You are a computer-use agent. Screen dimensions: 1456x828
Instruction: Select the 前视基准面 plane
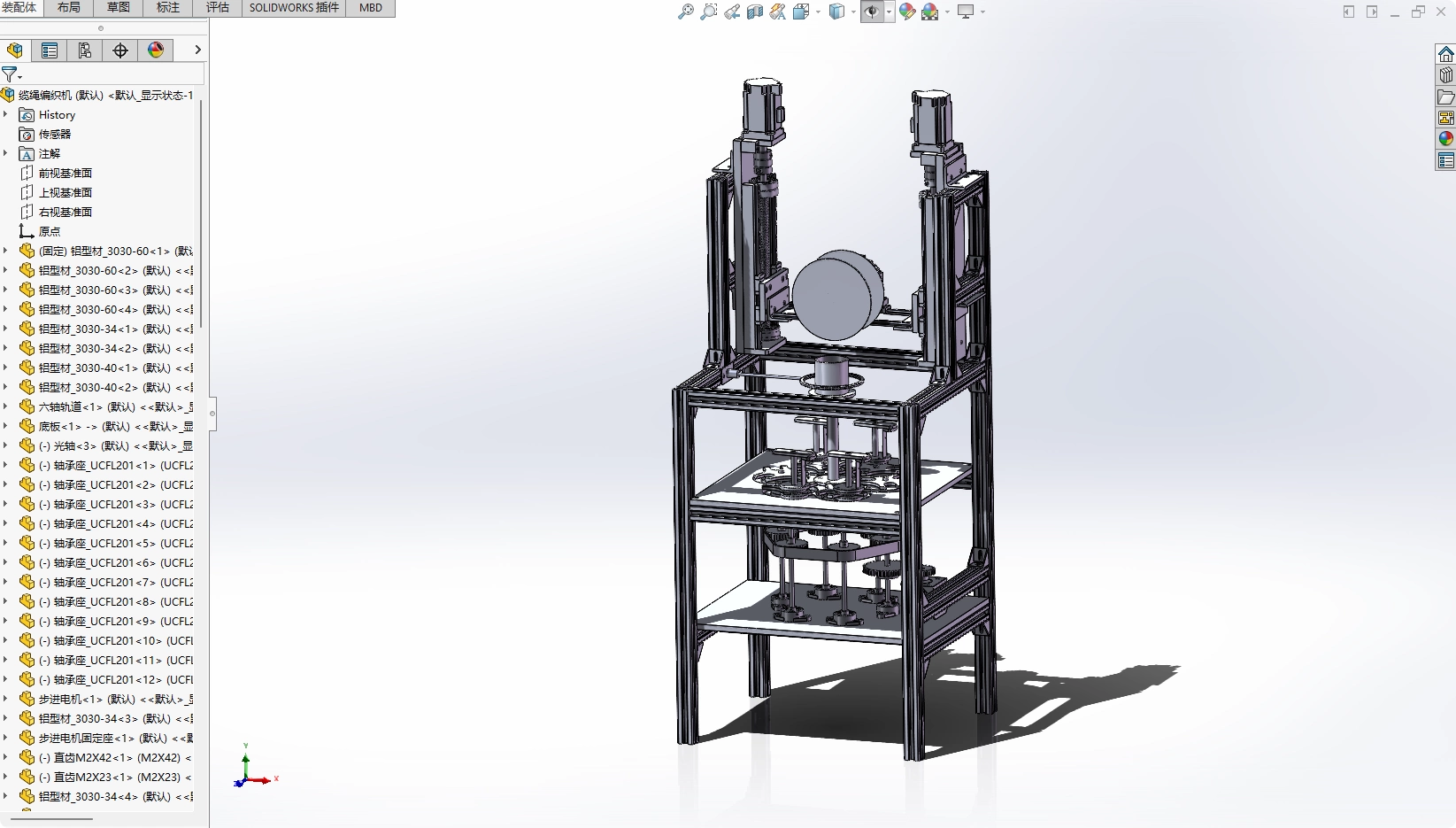click(x=56, y=174)
